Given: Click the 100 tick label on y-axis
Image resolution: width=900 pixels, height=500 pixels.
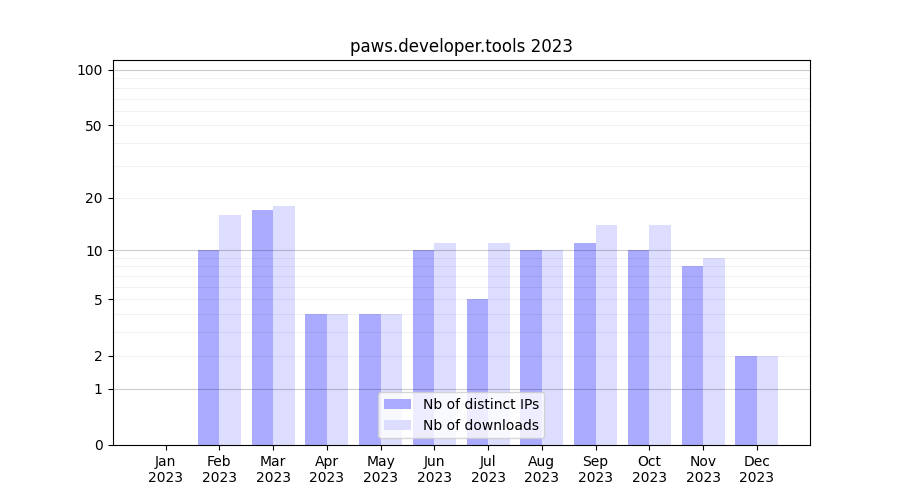Looking at the screenshot, I should [90, 70].
